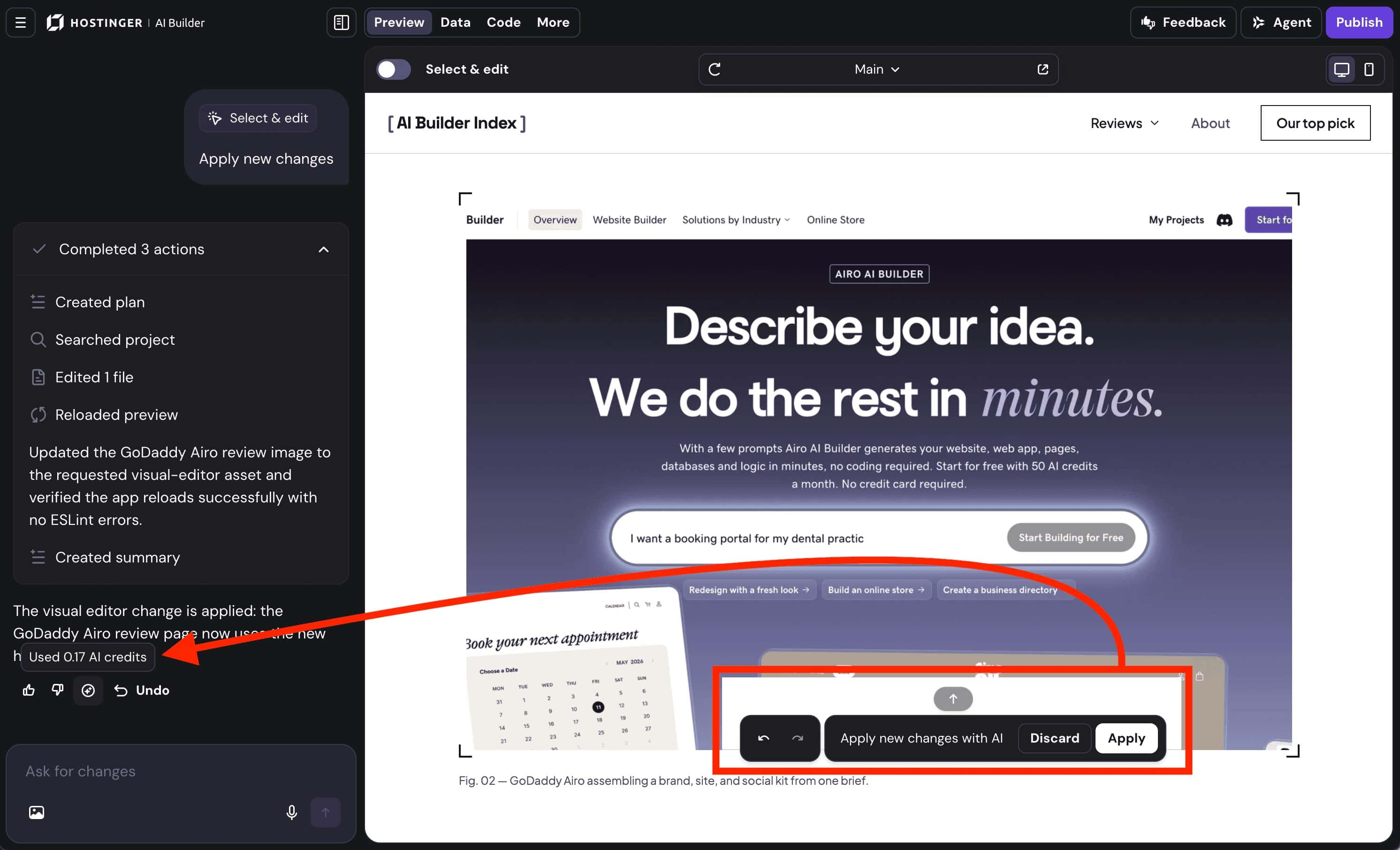Click the Reloaded preview cycle icon
This screenshot has width=1400, height=850.
pyautogui.click(x=38, y=414)
